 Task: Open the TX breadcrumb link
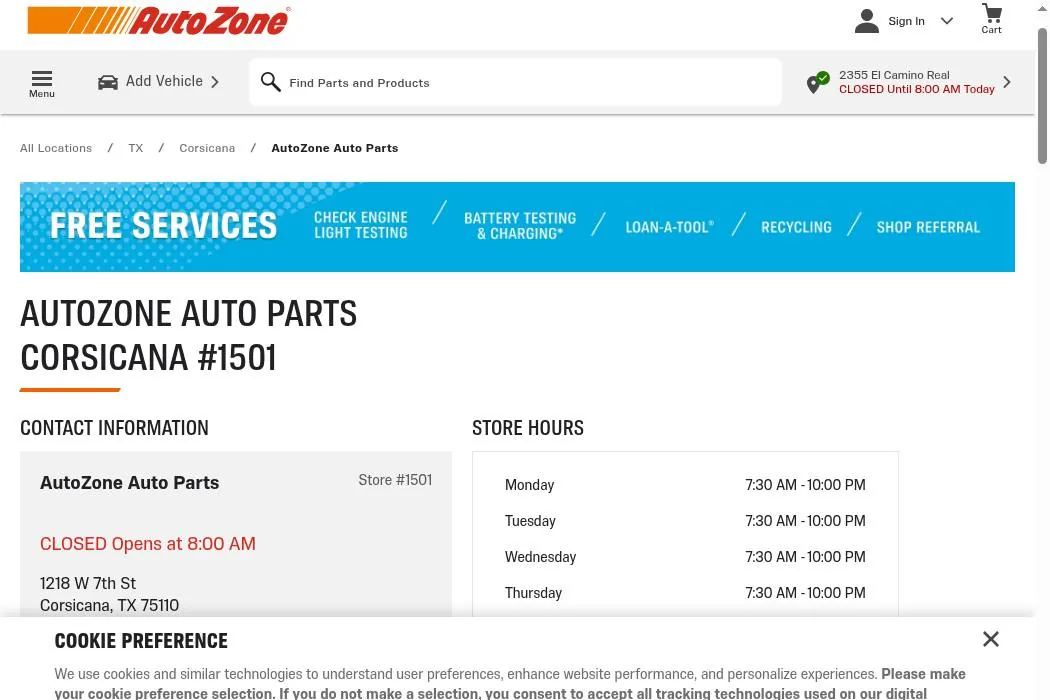136,148
